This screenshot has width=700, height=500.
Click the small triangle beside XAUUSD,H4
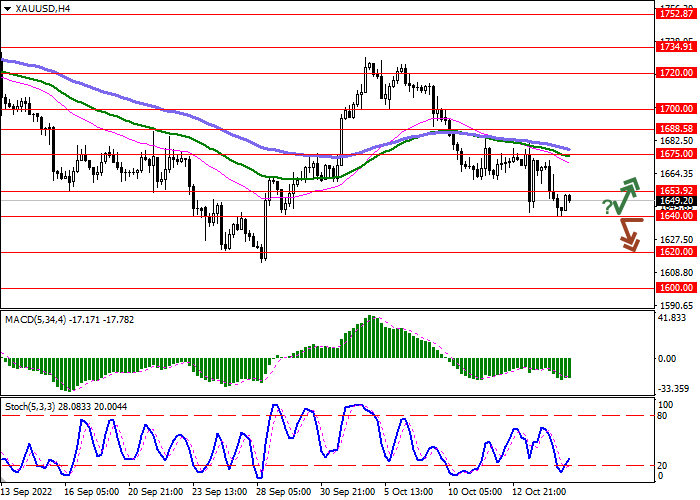(7, 7)
